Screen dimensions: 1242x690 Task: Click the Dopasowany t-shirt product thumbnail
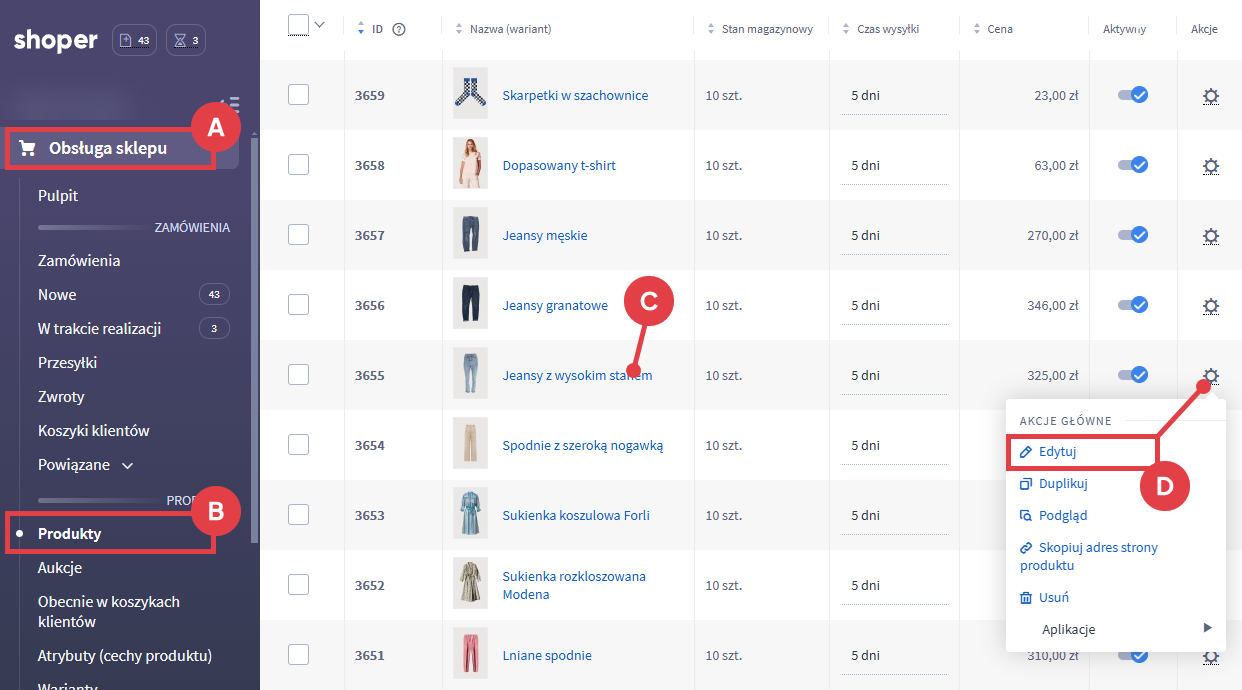pyautogui.click(x=470, y=163)
